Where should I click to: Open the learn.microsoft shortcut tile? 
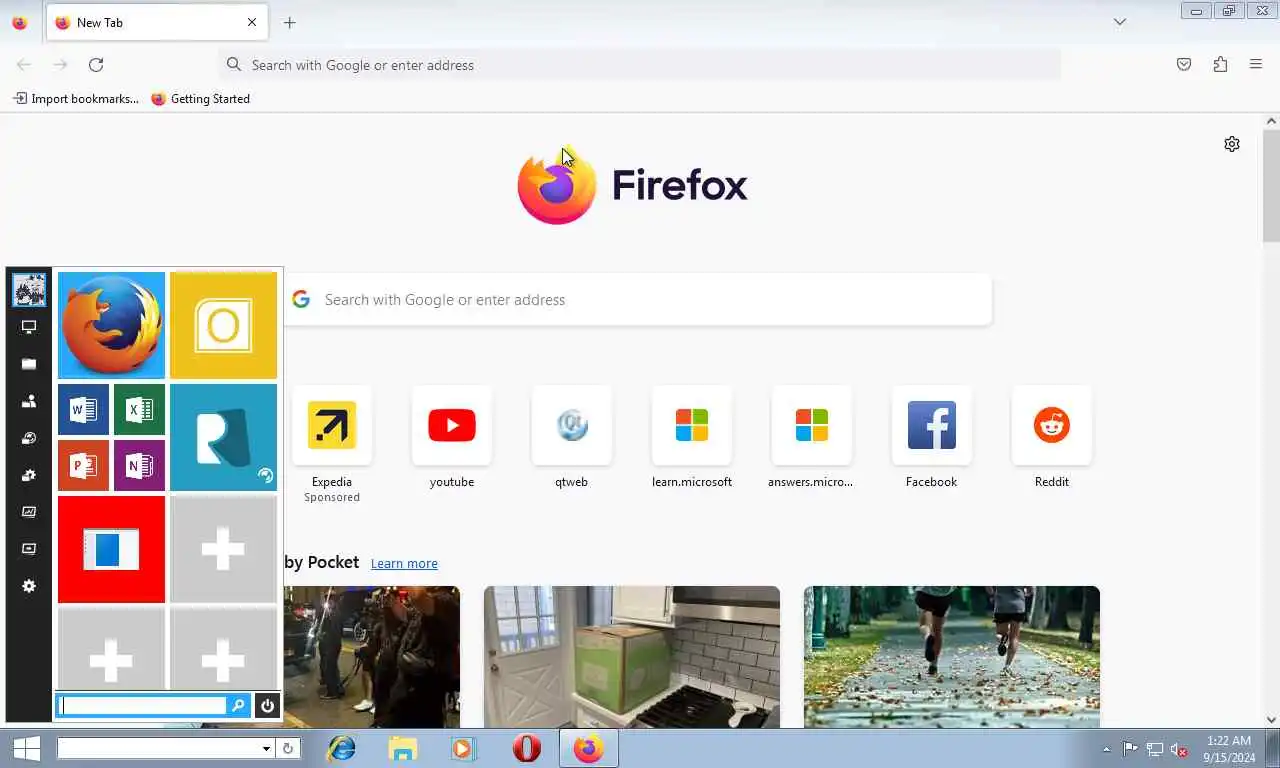click(x=692, y=426)
